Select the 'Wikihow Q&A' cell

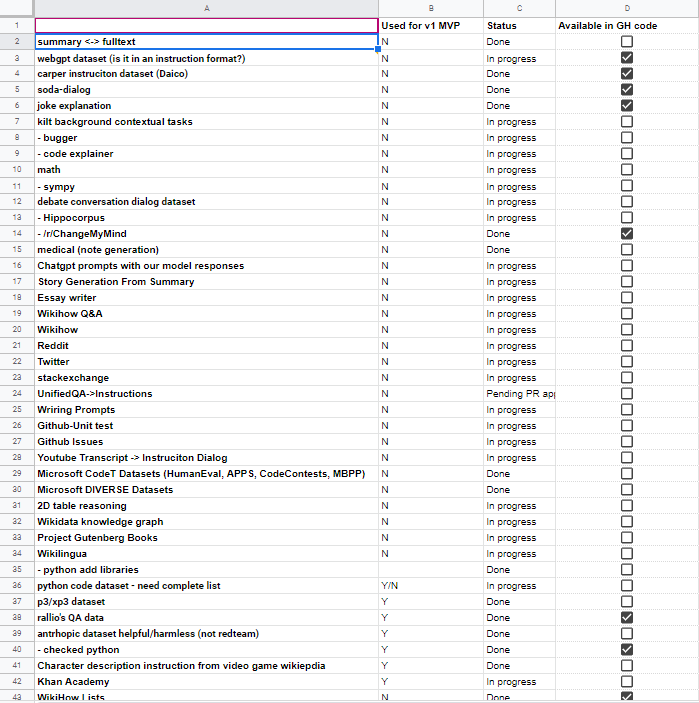click(206, 314)
